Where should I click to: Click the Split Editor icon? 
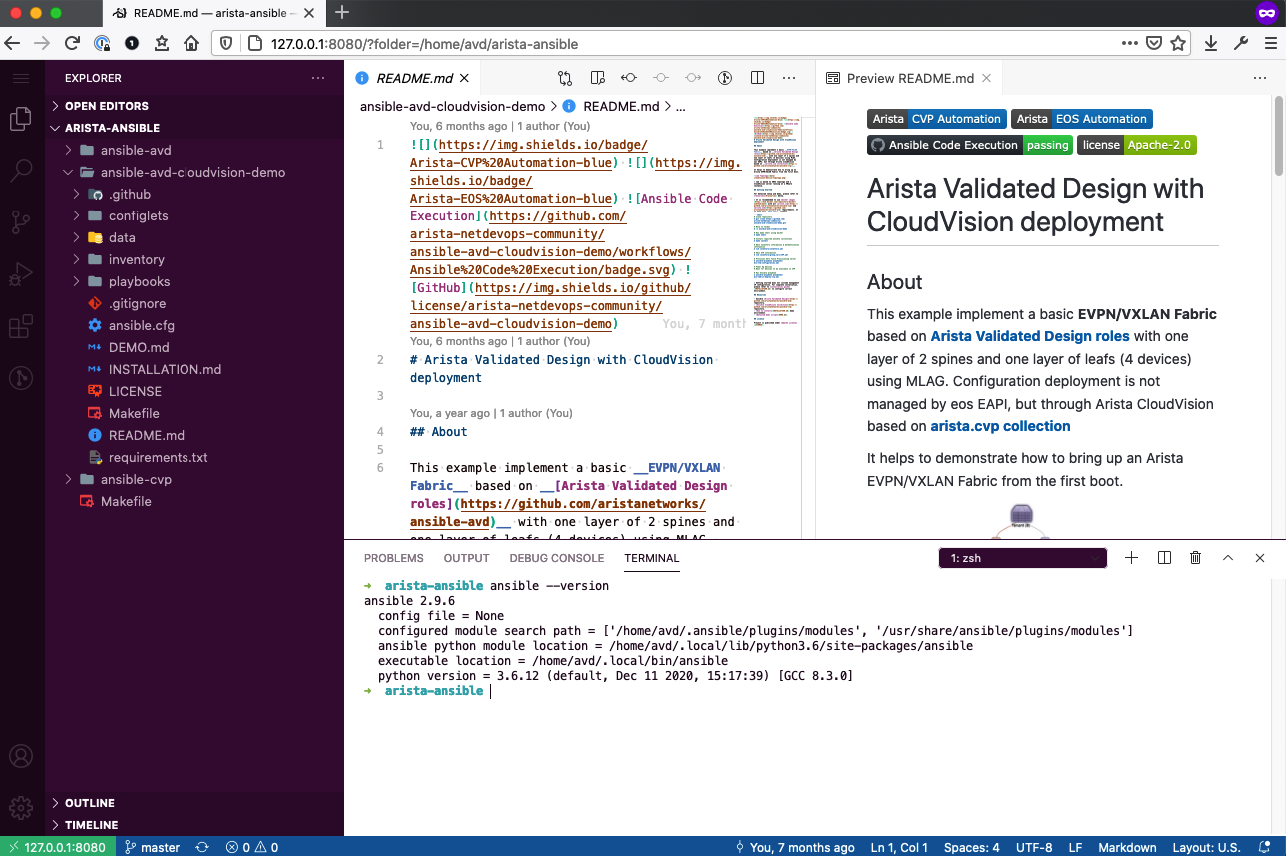[x=757, y=77]
